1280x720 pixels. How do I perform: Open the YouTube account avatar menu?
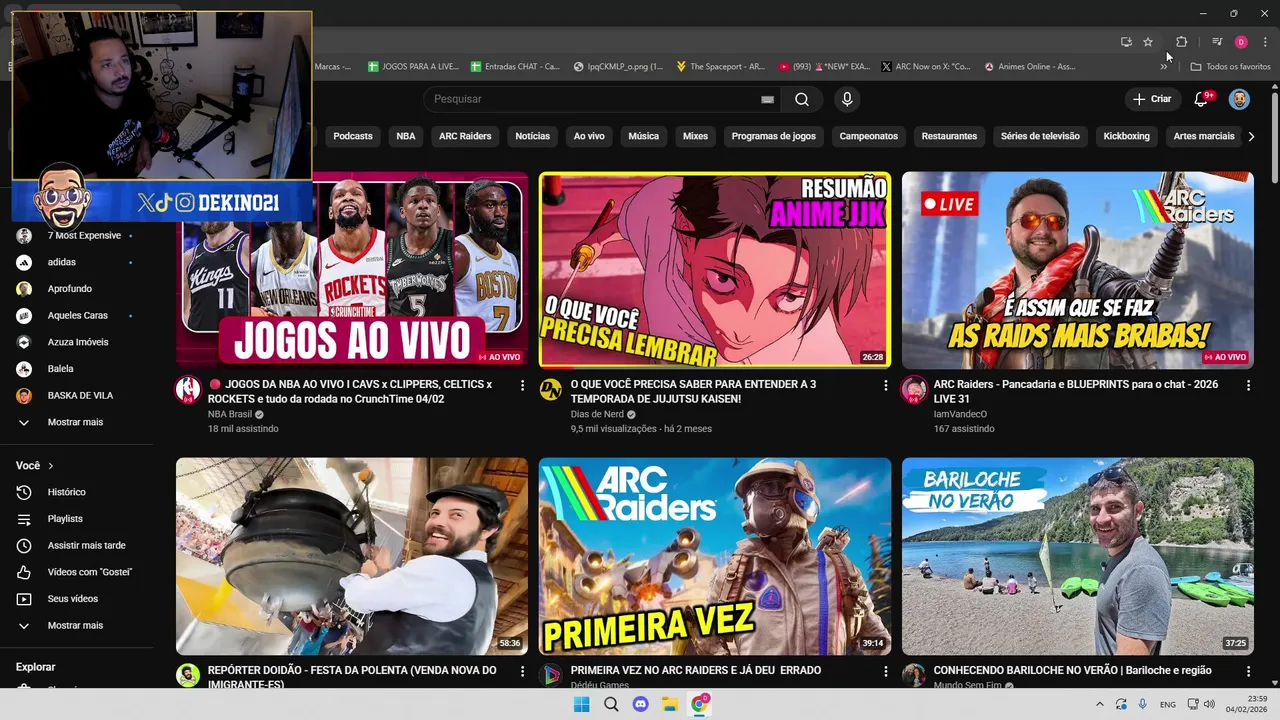coord(1239,99)
